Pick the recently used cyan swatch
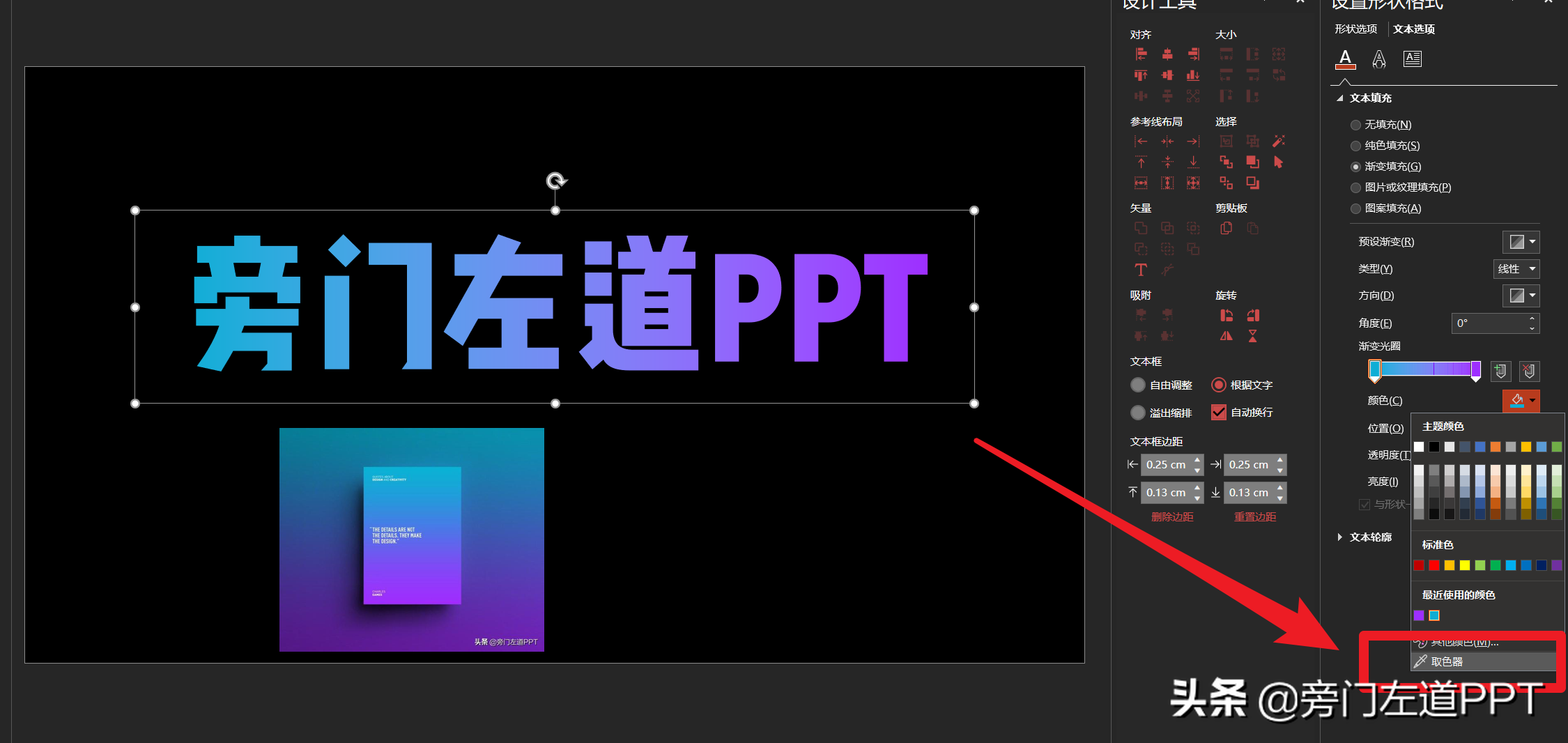The width and height of the screenshot is (1568, 743). [1434, 615]
